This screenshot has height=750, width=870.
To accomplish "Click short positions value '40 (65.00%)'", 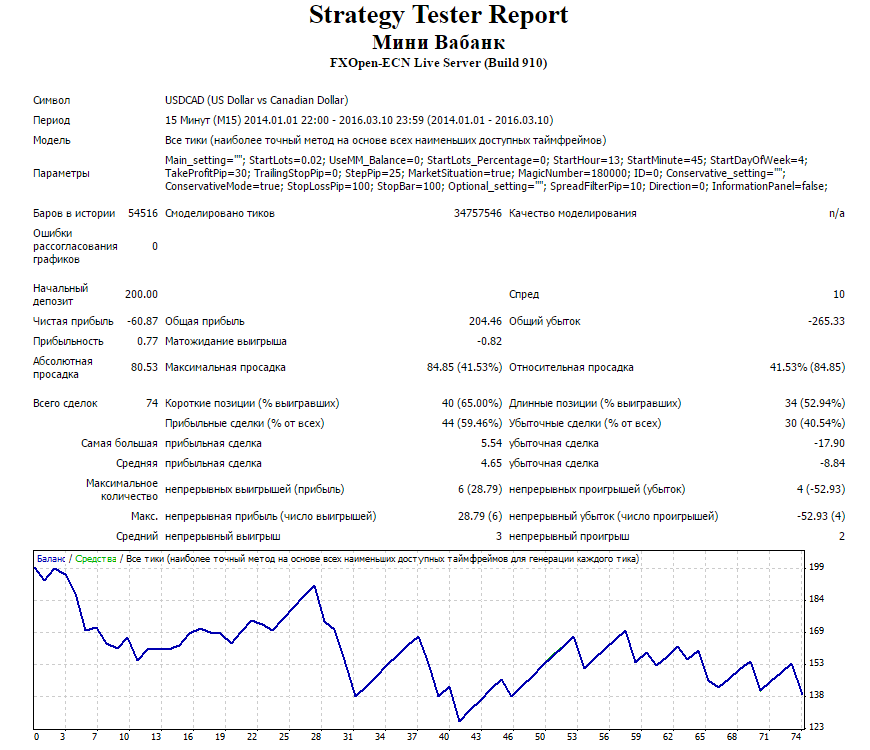I will coord(472,403).
